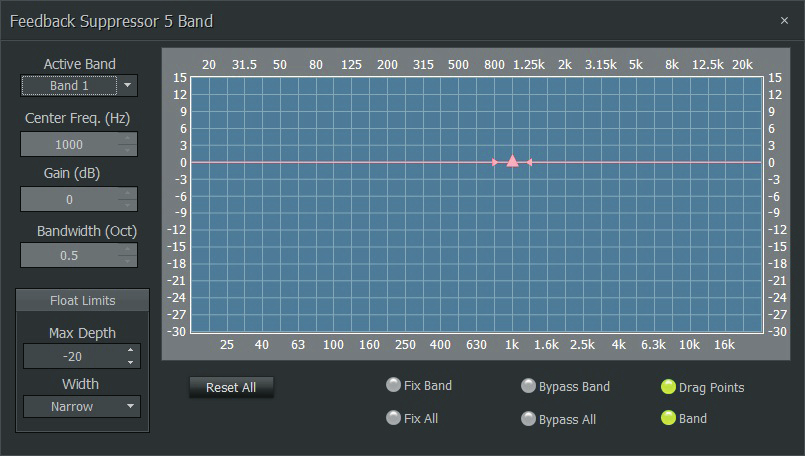Click the 'Active Band' label
805x456 pixels.
[x=80, y=64]
